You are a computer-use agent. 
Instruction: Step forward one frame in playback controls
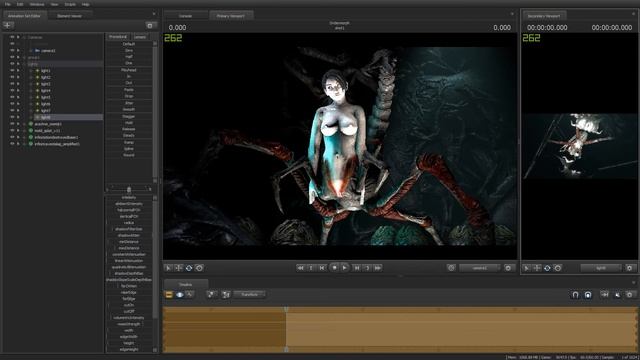click(x=356, y=268)
